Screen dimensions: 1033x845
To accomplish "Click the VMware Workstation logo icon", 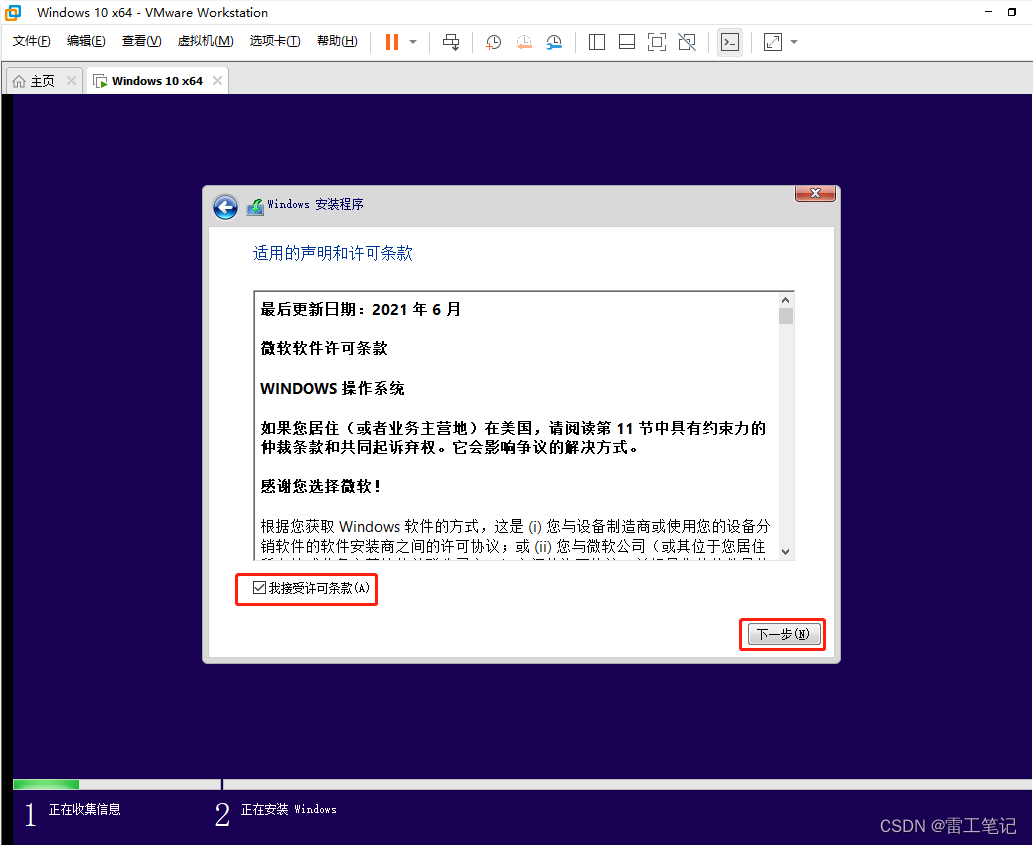I will (x=13, y=12).
